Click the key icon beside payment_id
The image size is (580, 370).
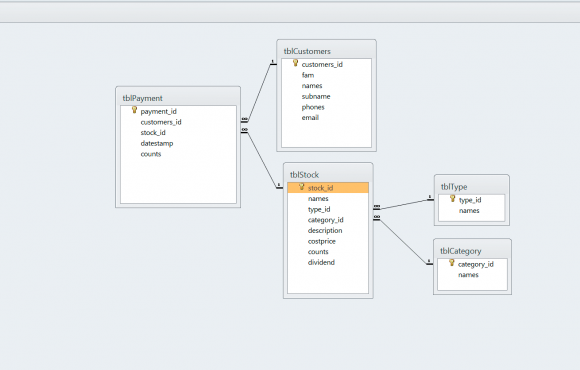coord(135,110)
